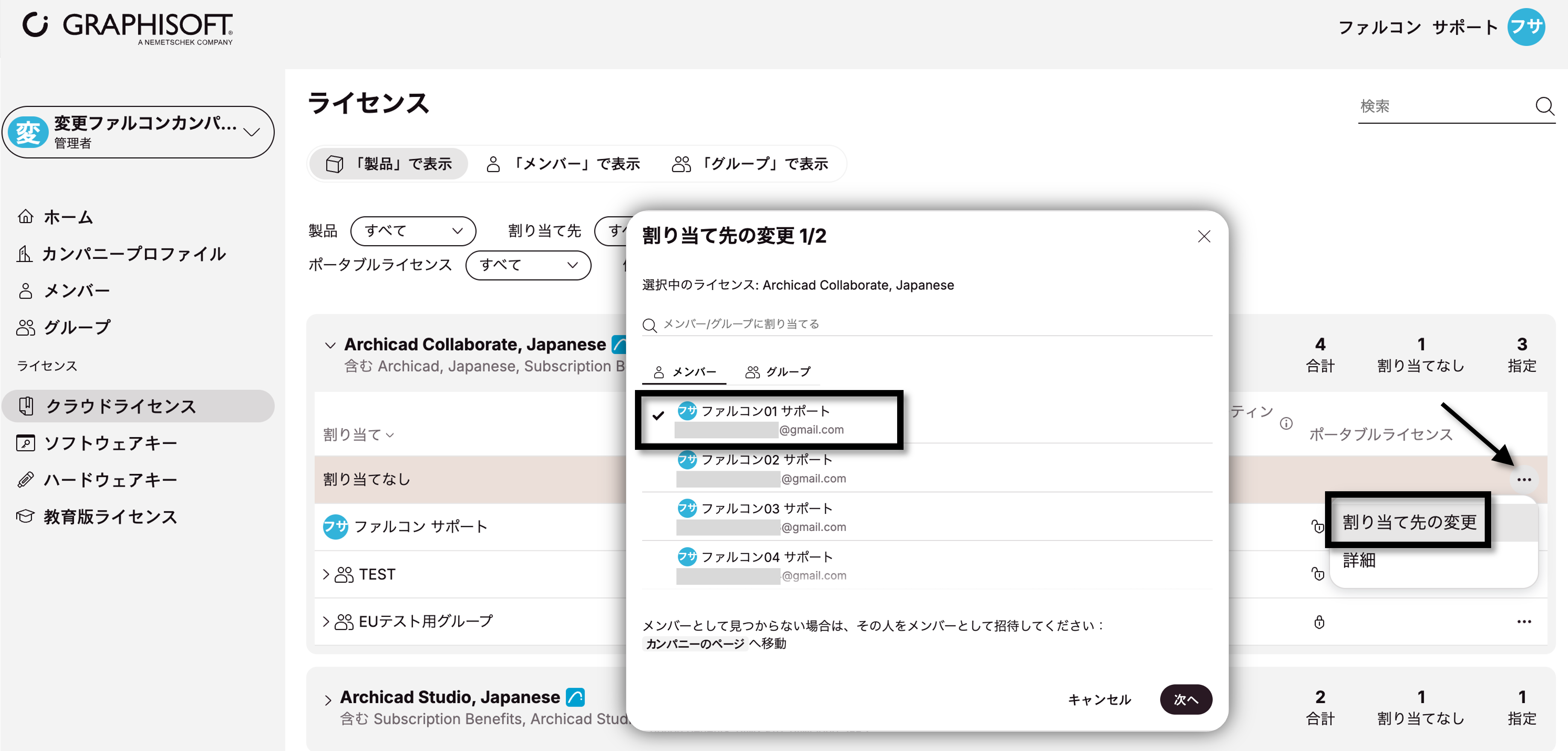
Task: Click the info icon beside ポータブルライセンス column
Action: pyautogui.click(x=1286, y=423)
